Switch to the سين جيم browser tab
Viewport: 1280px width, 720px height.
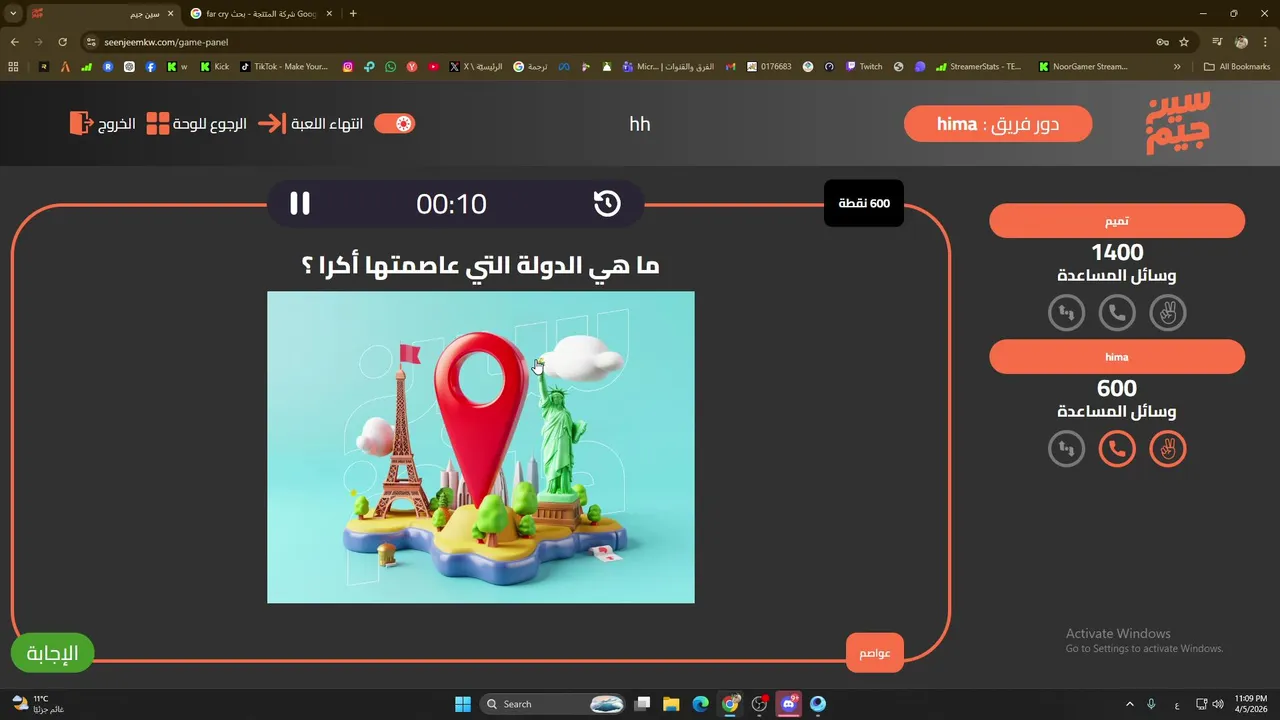pos(103,14)
